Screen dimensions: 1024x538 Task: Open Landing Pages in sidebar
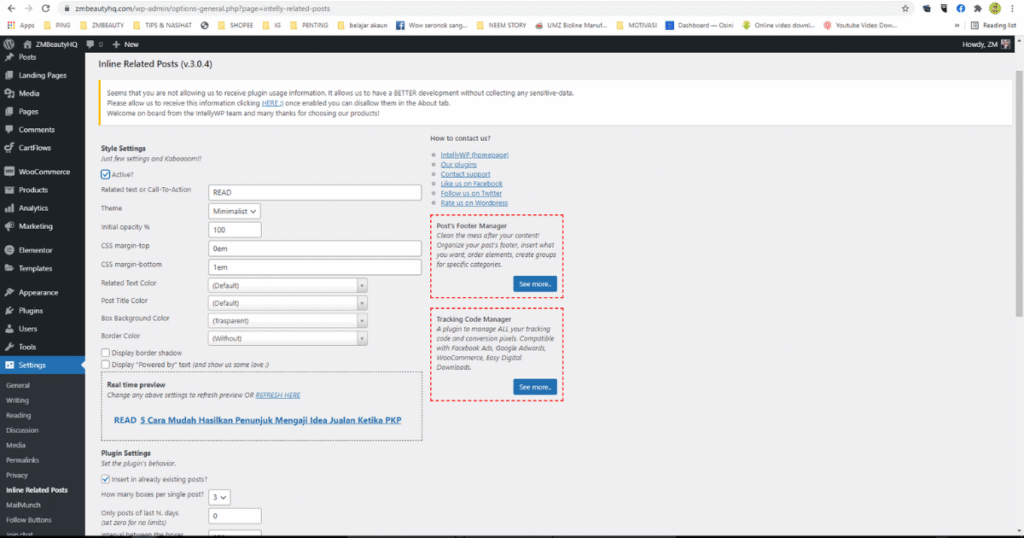pyautogui.click(x=42, y=75)
